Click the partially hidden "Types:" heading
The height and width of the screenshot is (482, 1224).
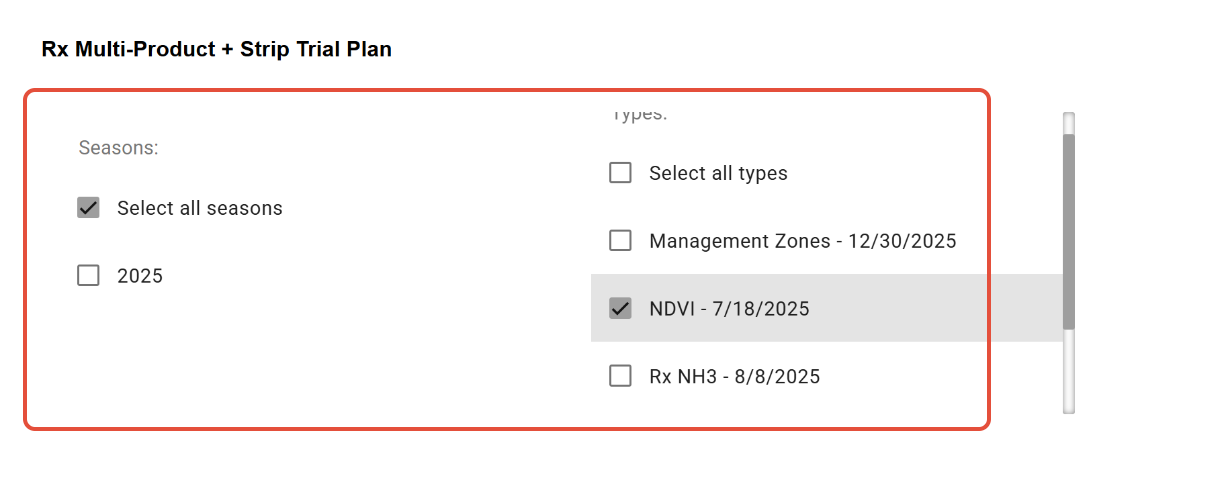point(639,114)
